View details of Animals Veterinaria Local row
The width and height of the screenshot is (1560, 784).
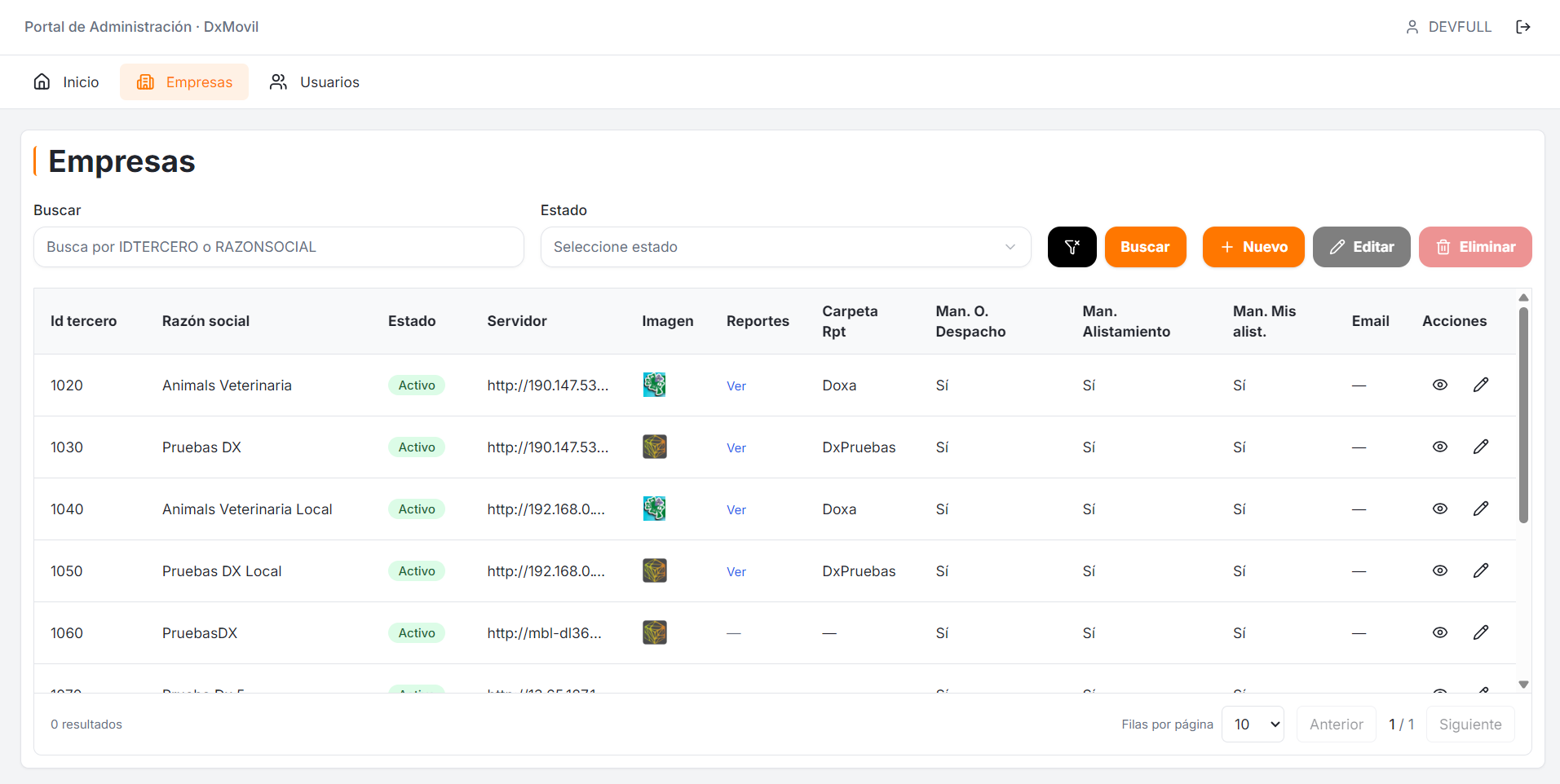[x=1440, y=509]
